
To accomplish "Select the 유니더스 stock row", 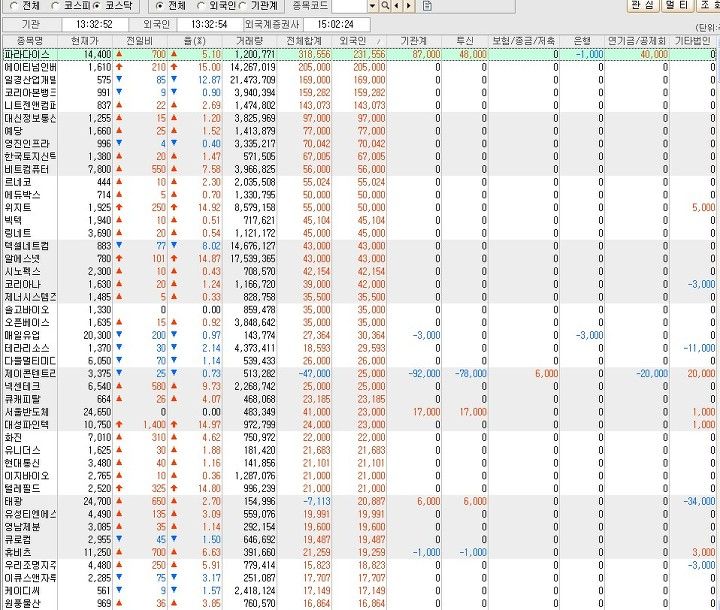I will [x=360, y=450].
